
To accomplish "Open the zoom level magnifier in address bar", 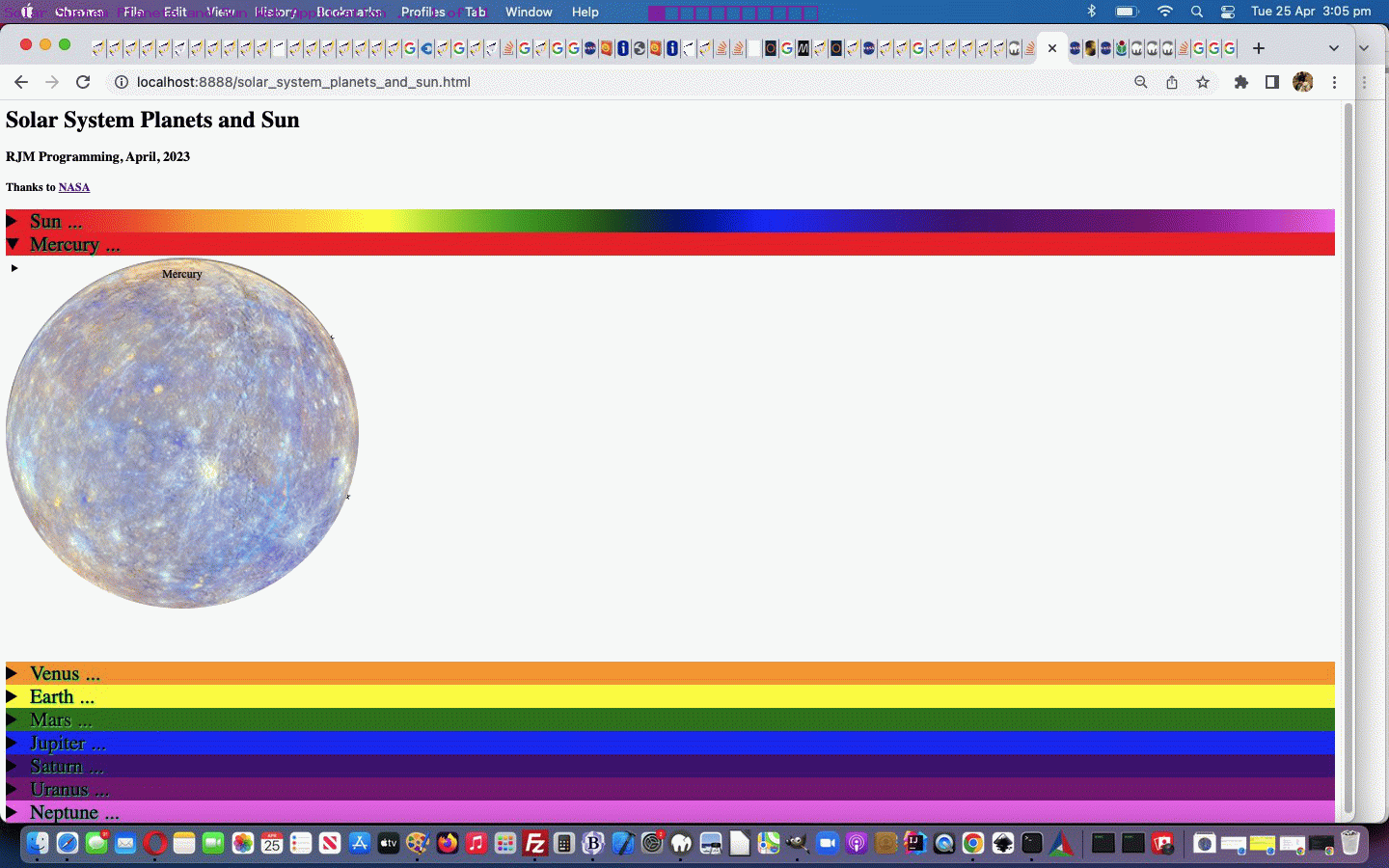I will tap(1141, 82).
